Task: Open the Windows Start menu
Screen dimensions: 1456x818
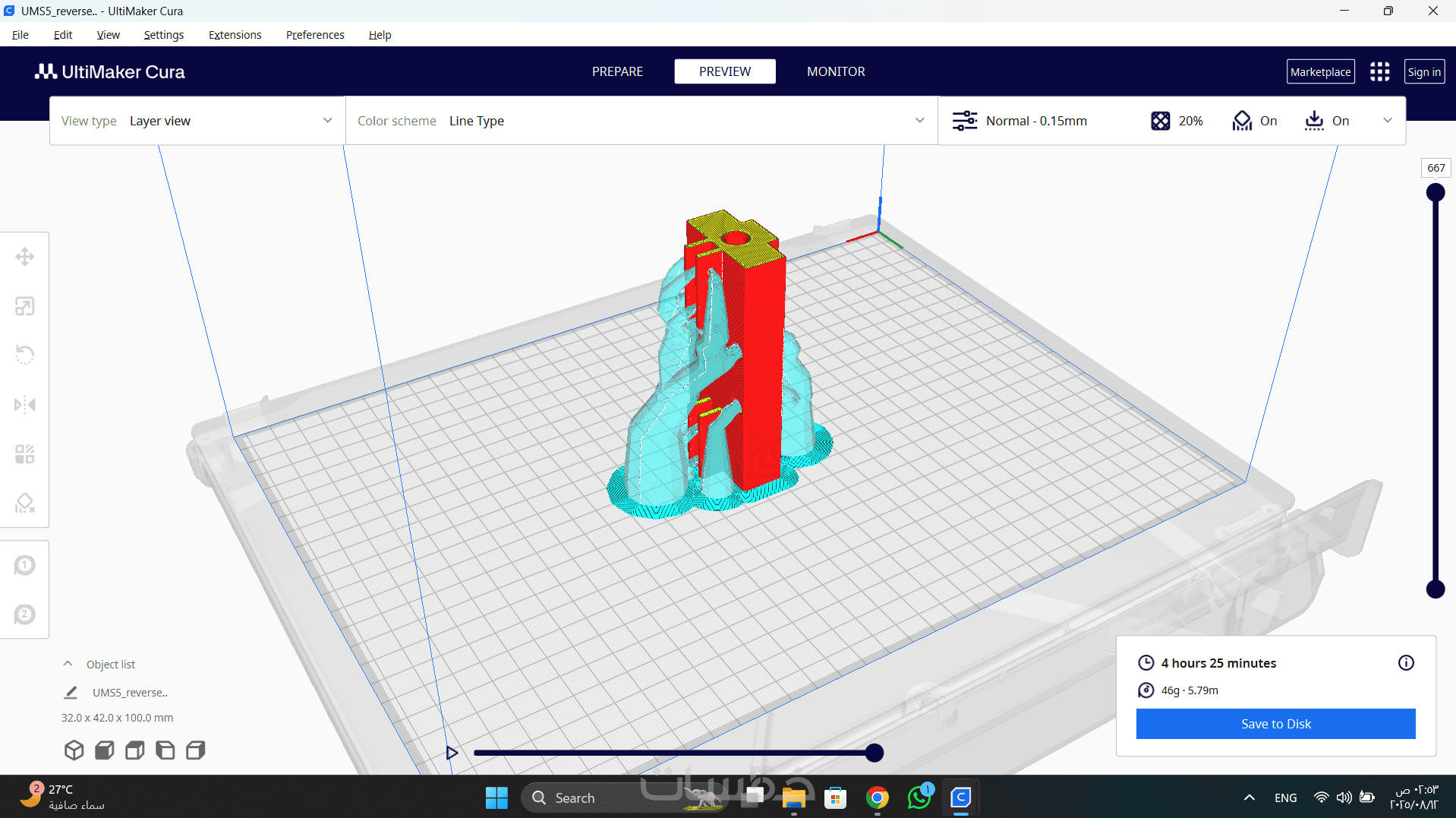Action: click(497, 797)
